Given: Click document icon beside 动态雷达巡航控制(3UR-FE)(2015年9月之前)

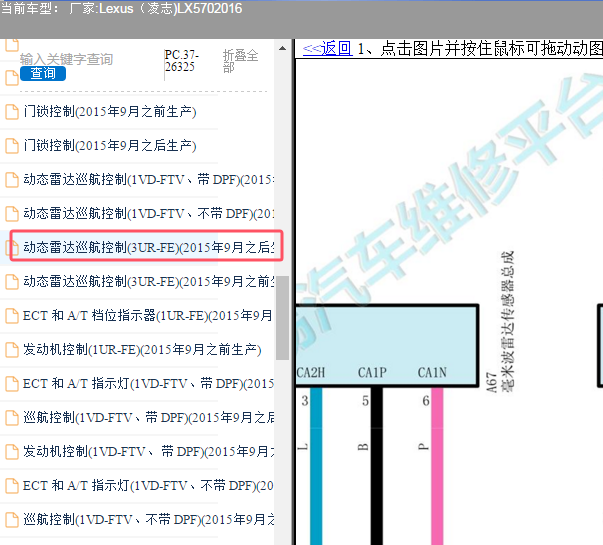Looking at the screenshot, I should click(12, 282).
